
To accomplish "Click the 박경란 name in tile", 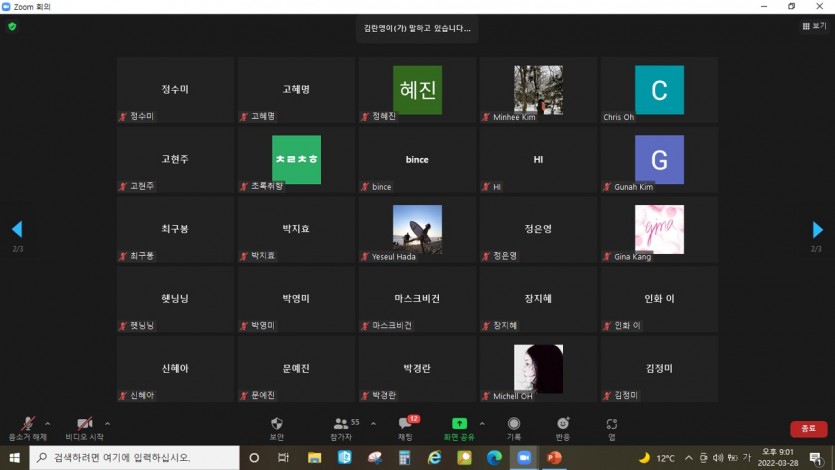I will pos(417,368).
